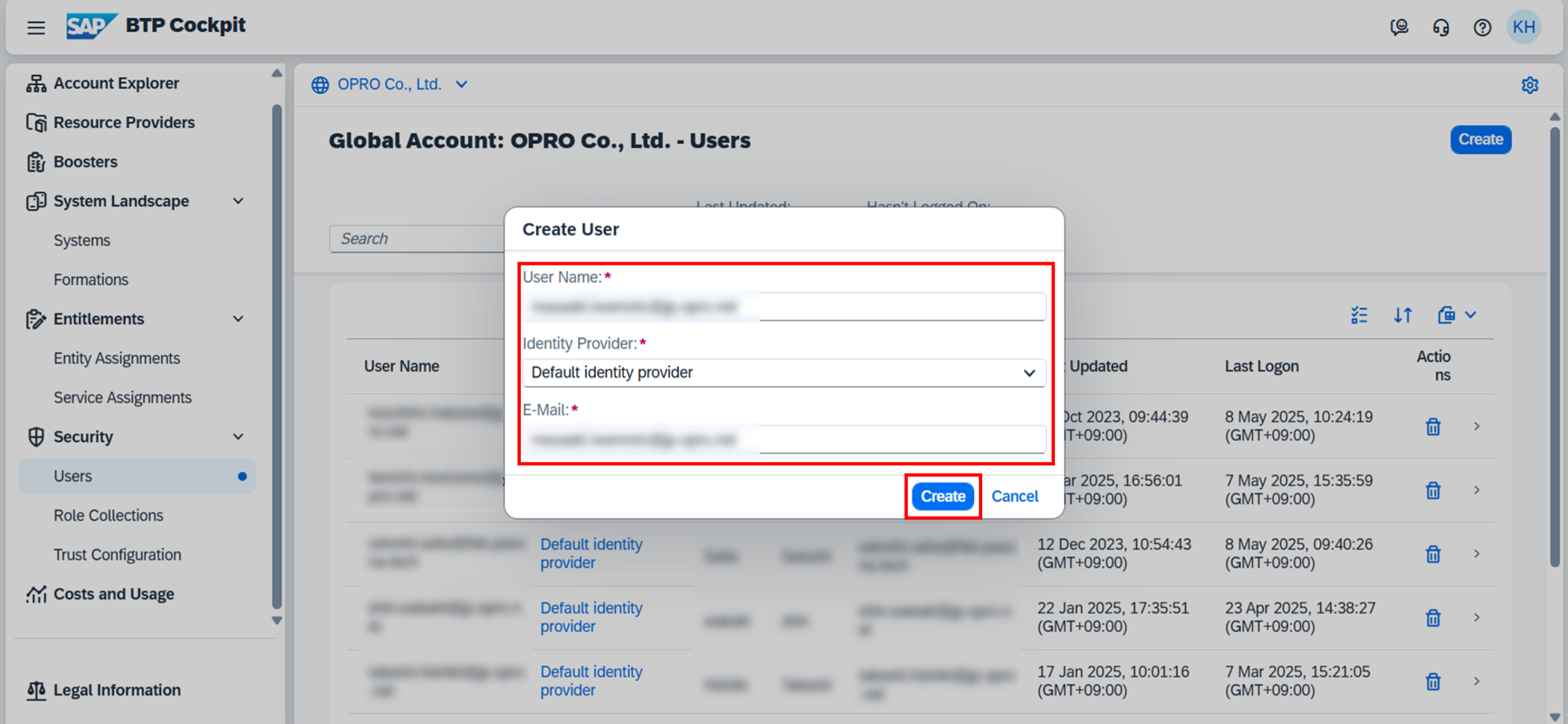Open table column settings checklist icon
This screenshot has width=1568, height=724.
(x=1359, y=315)
